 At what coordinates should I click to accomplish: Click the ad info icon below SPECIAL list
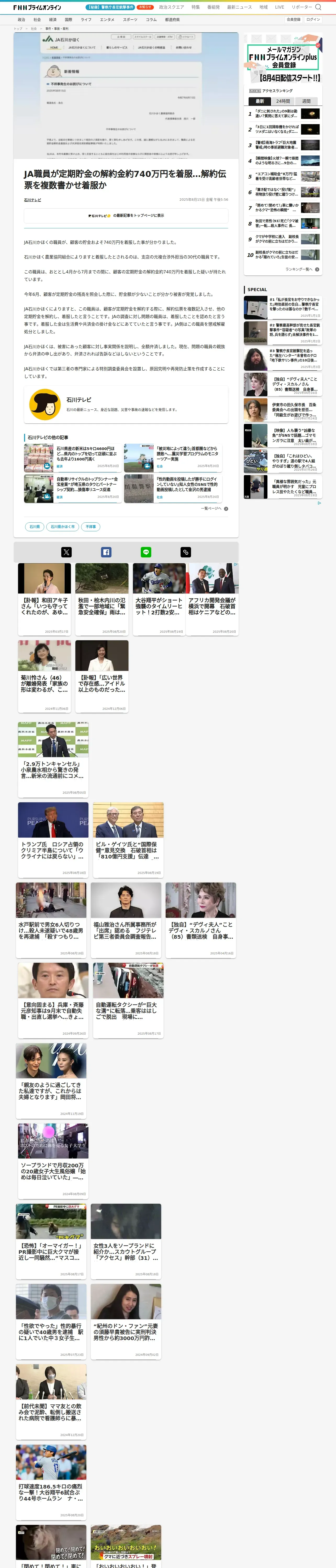click(x=319, y=503)
